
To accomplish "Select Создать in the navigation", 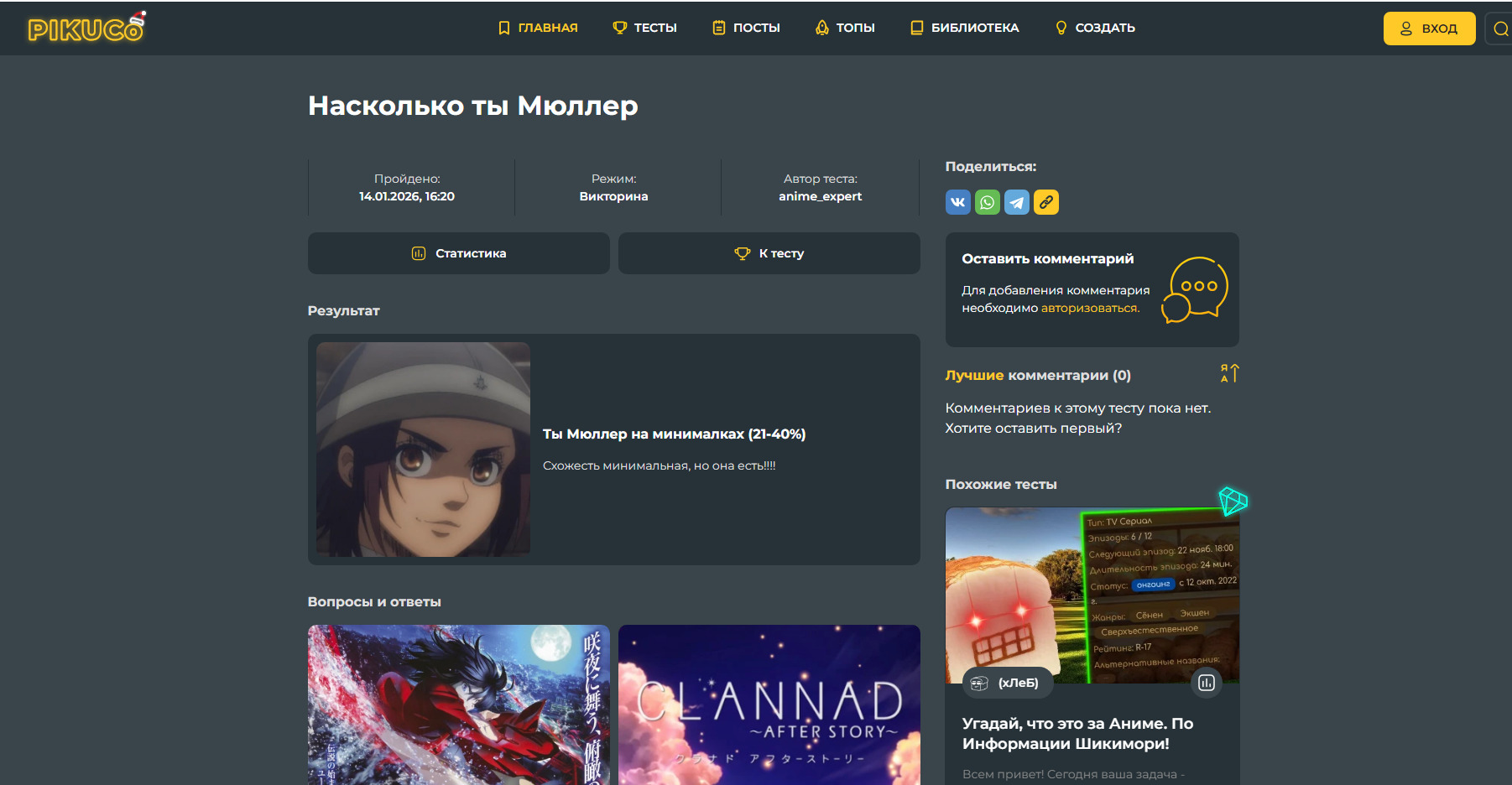I will (1095, 28).
